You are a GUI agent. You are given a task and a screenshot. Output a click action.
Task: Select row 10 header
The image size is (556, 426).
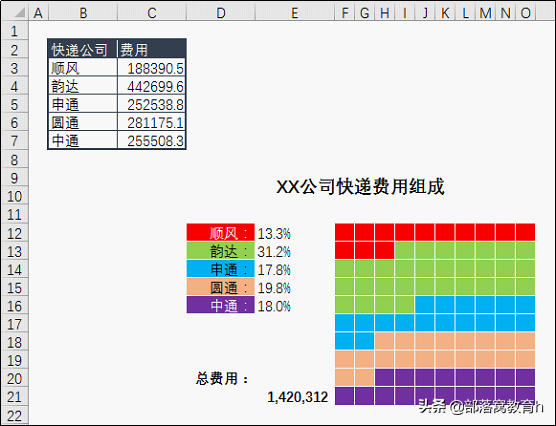15,196
